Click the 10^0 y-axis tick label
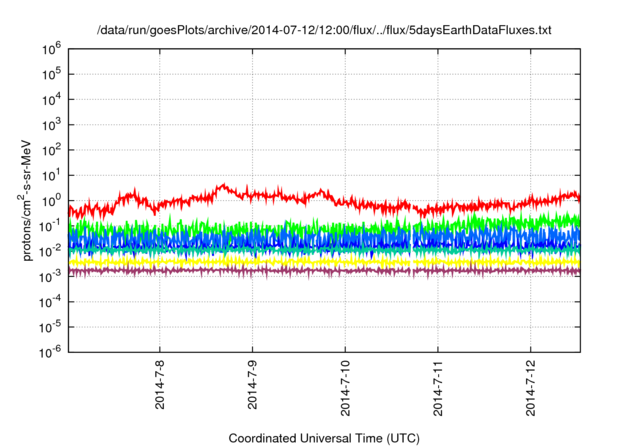640x448 pixels. 51,201
